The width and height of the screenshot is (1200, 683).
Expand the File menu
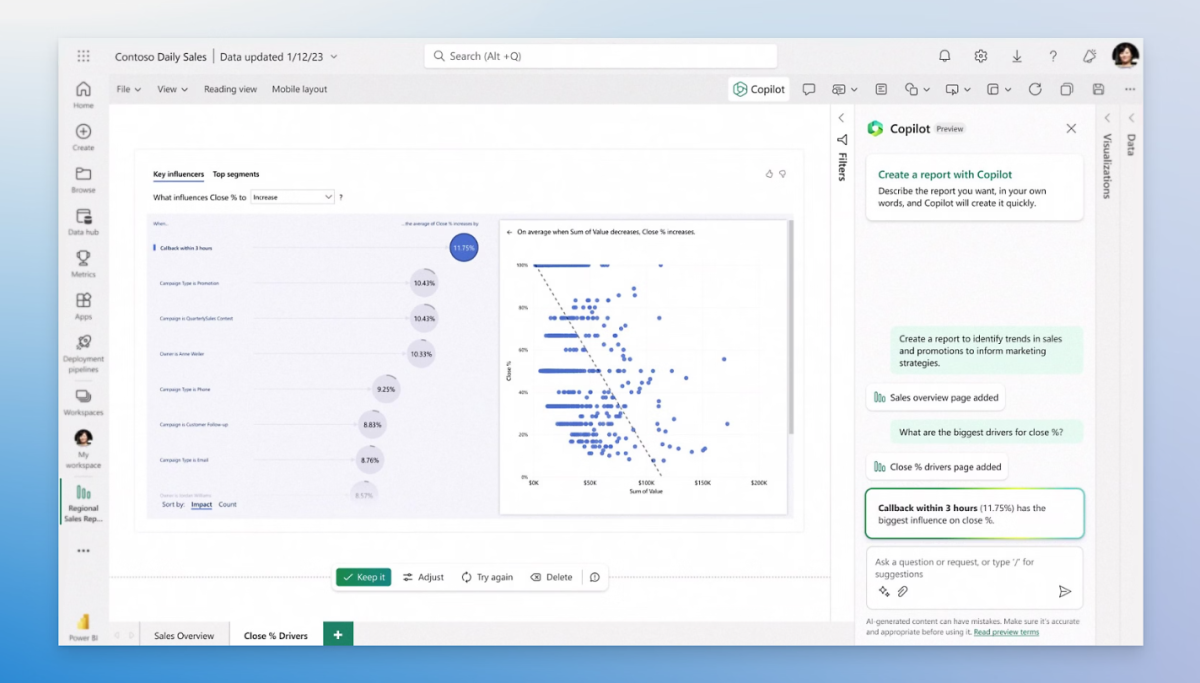click(x=128, y=89)
